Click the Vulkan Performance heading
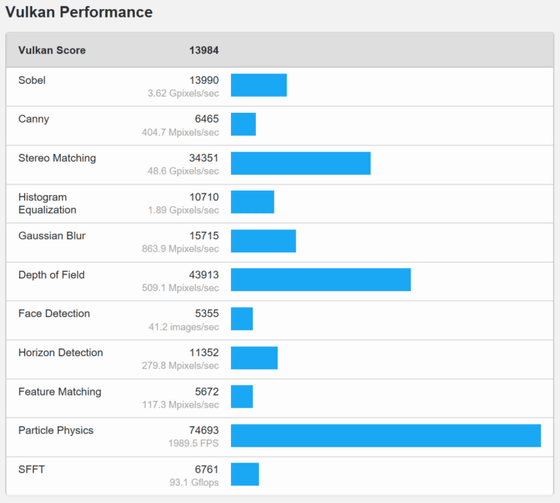560x503 pixels. 79,12
